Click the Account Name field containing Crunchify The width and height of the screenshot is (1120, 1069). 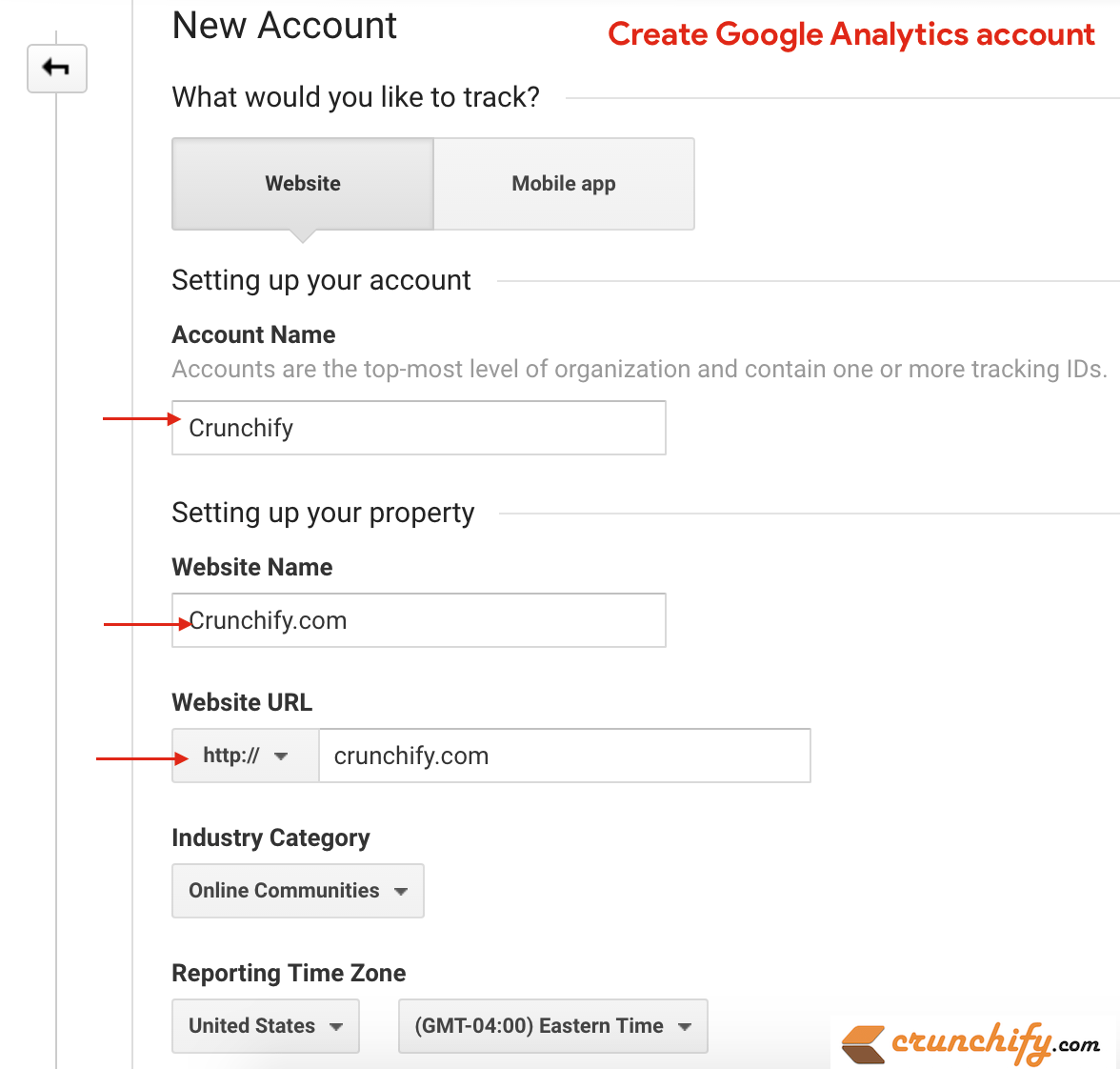tap(419, 427)
